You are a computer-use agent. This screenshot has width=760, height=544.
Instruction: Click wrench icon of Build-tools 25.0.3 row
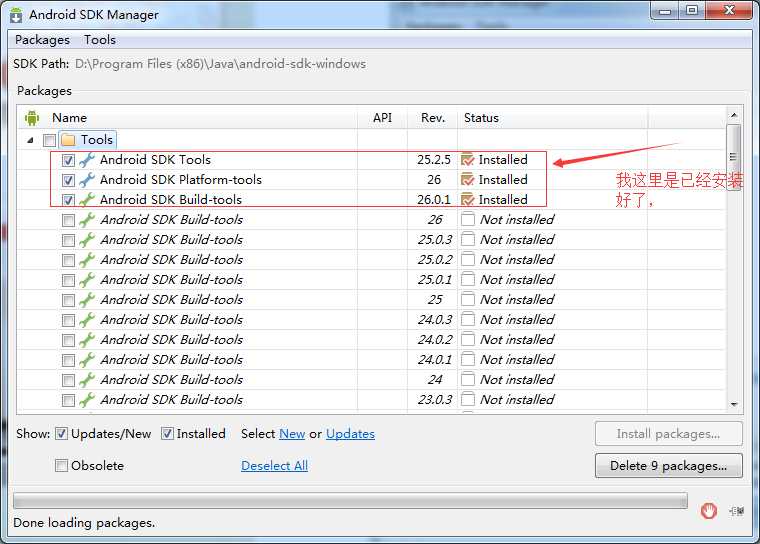point(87,240)
